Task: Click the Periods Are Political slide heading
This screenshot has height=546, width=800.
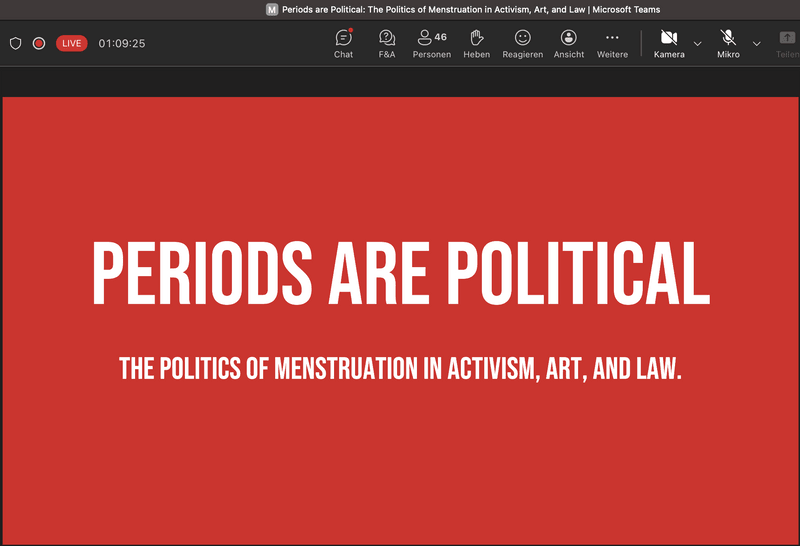Action: click(400, 274)
